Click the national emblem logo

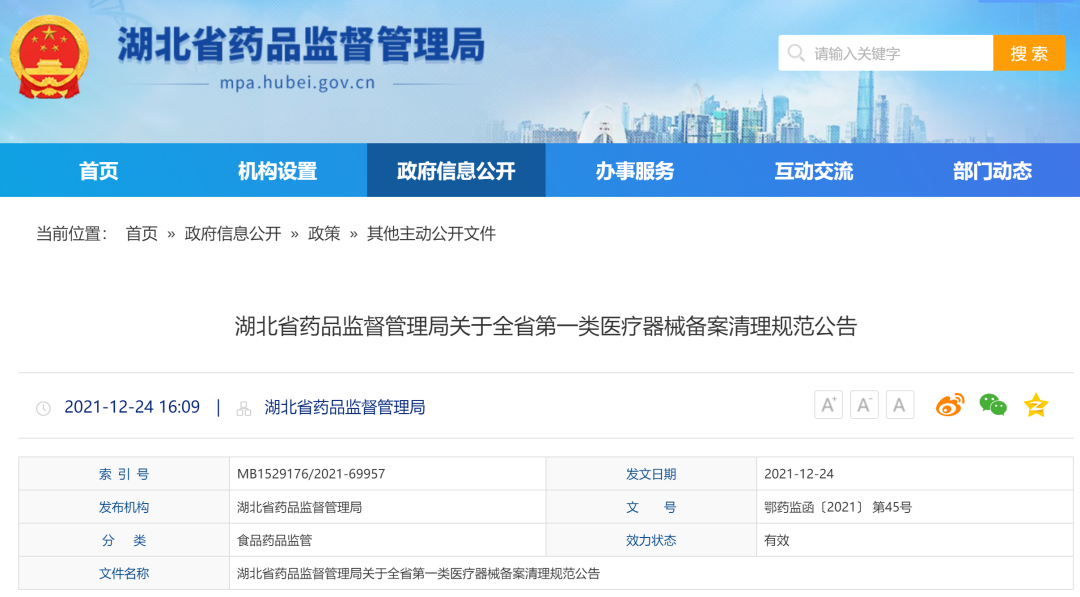[49, 57]
